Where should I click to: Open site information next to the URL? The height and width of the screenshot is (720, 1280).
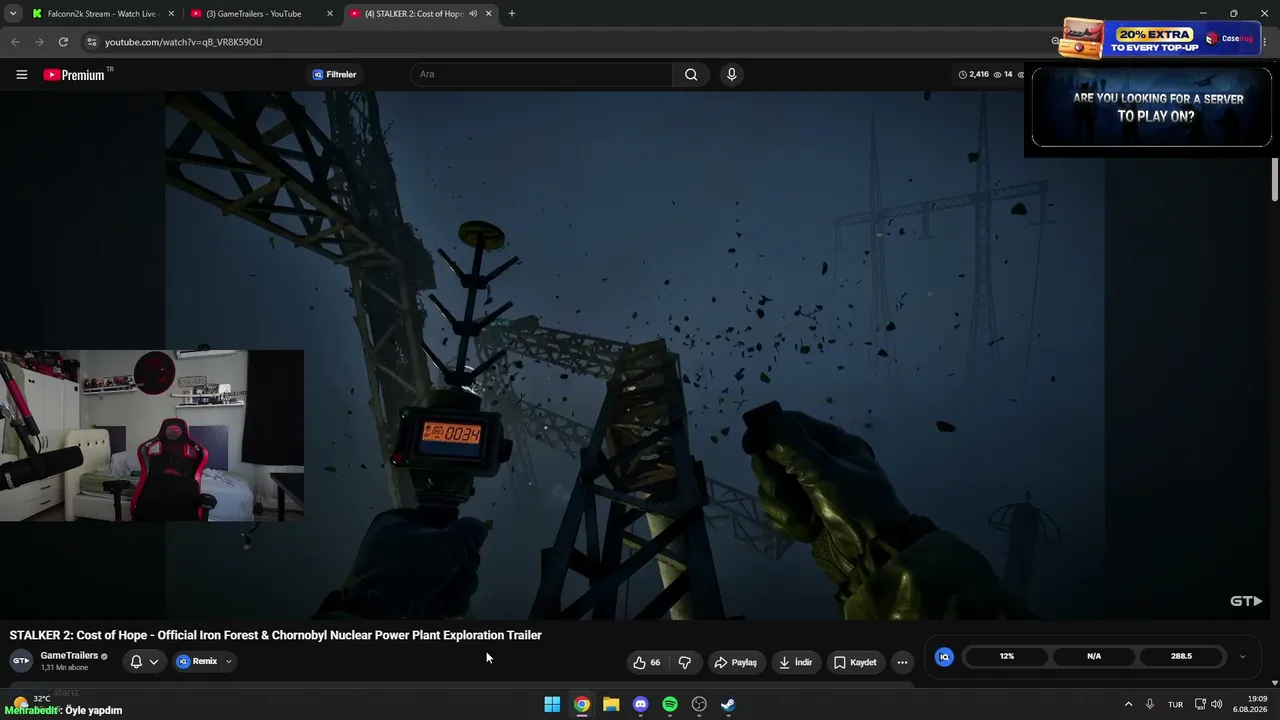91,42
